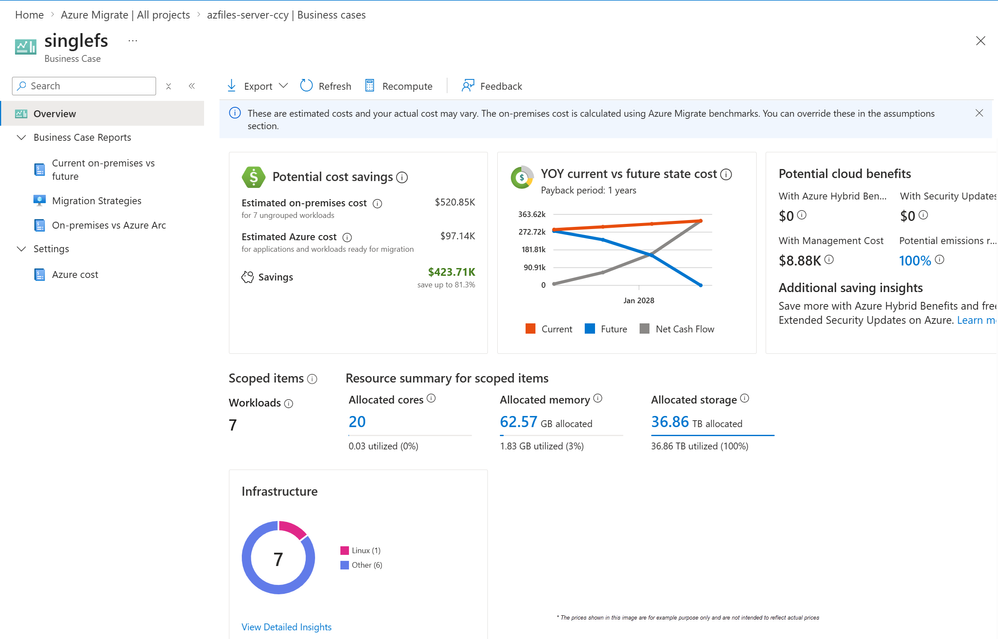Open the ellipsis menu beside singlefs
The height and width of the screenshot is (639, 998).
pyautogui.click(x=132, y=41)
